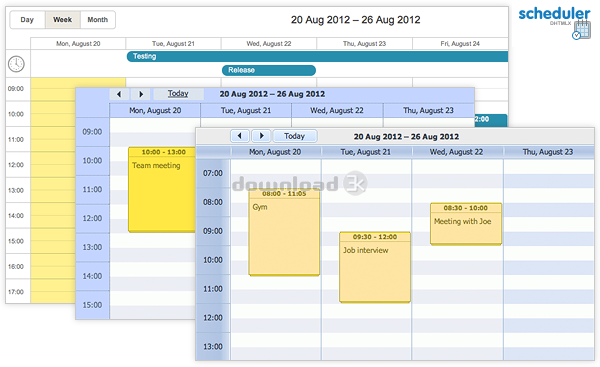The width and height of the screenshot is (600, 367).
Task: Go to previous week in blue scheduler
Action: pyautogui.click(x=119, y=94)
